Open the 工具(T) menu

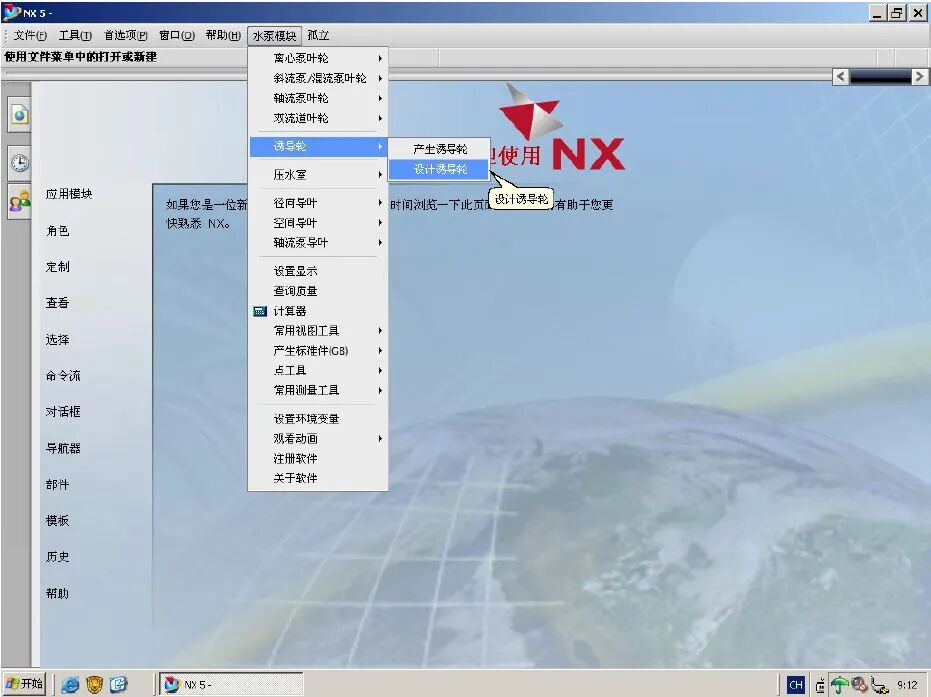75,36
